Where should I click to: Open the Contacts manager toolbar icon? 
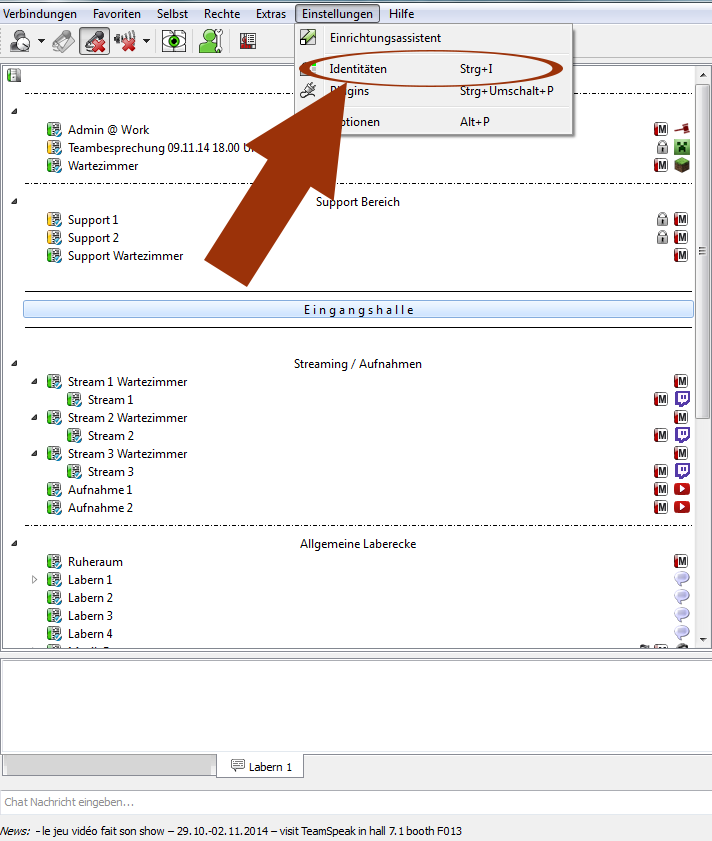pyautogui.click(x=211, y=41)
